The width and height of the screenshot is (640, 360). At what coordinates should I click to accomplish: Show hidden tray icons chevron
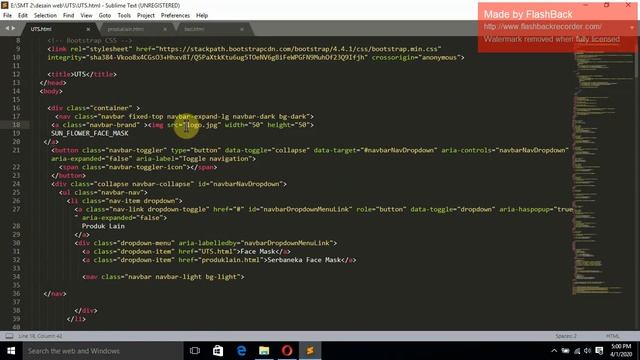[x=554, y=351]
